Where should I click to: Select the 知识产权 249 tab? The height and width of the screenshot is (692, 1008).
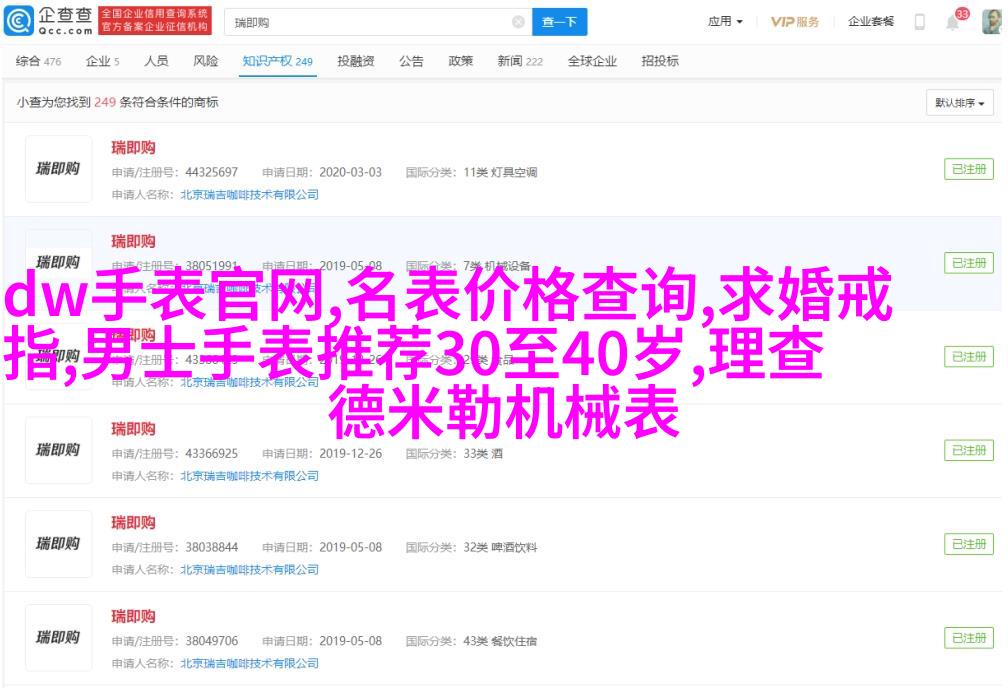click(278, 62)
